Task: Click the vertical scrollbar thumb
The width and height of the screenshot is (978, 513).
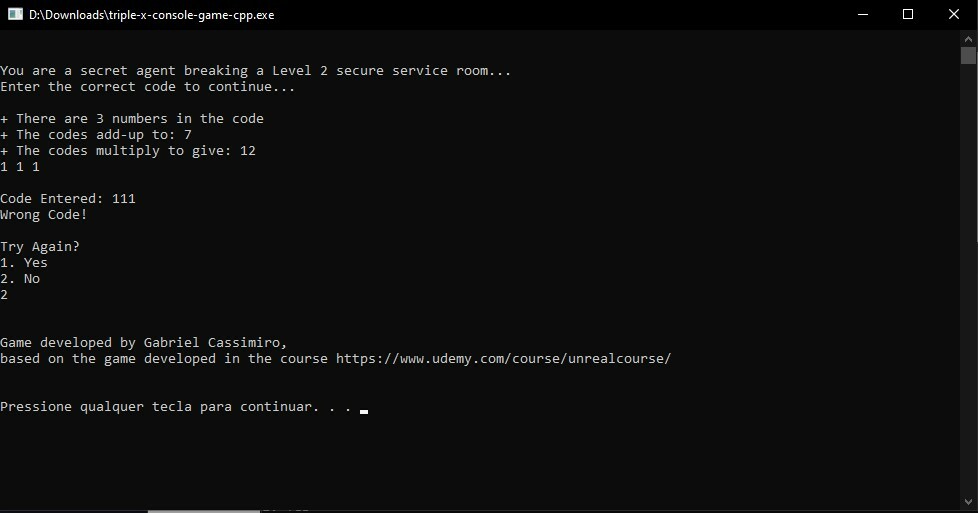Action: 969,56
